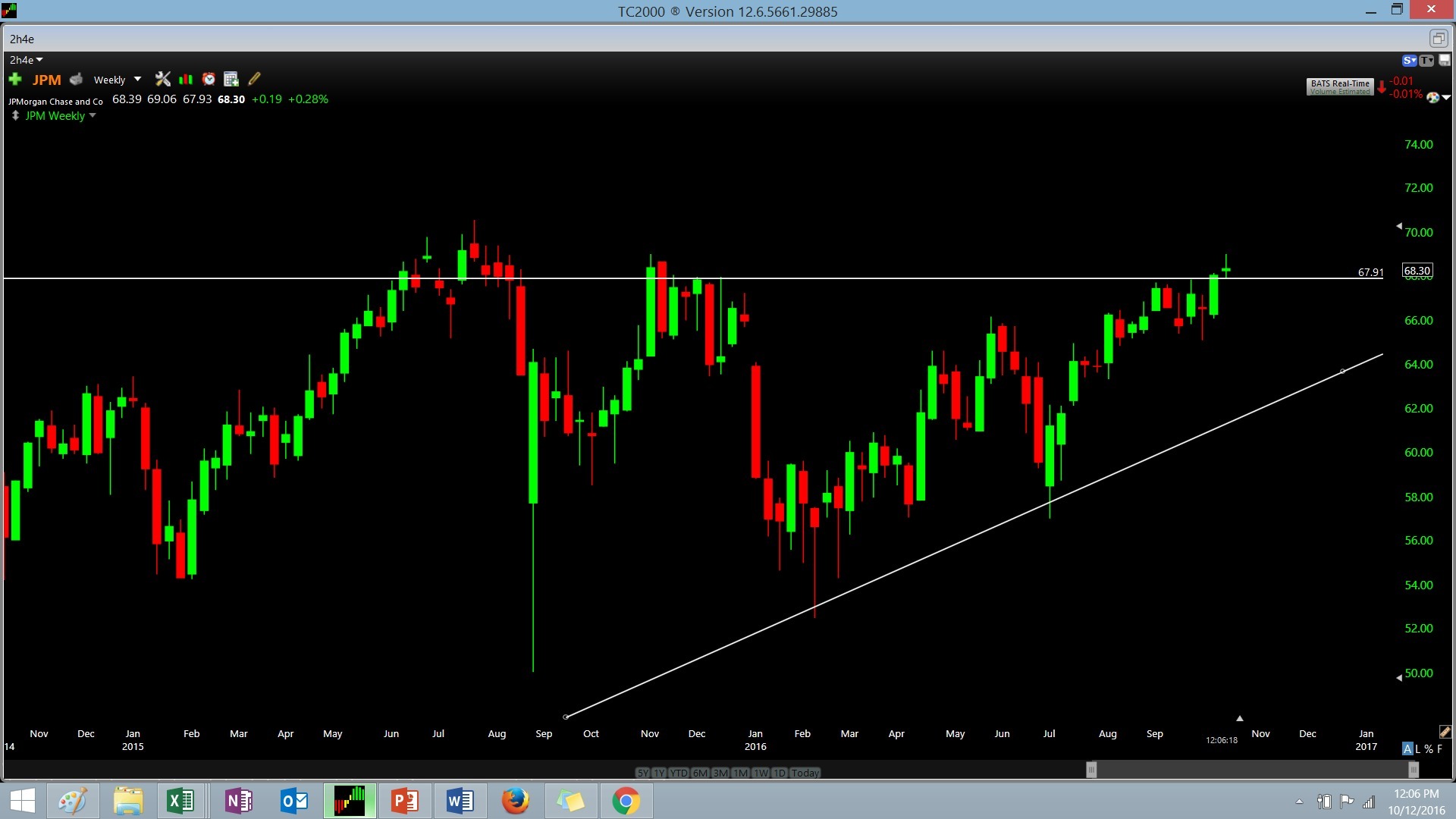This screenshot has width=1456, height=819.
Task: Click the add indicator bar-chart icon
Action: (x=185, y=79)
